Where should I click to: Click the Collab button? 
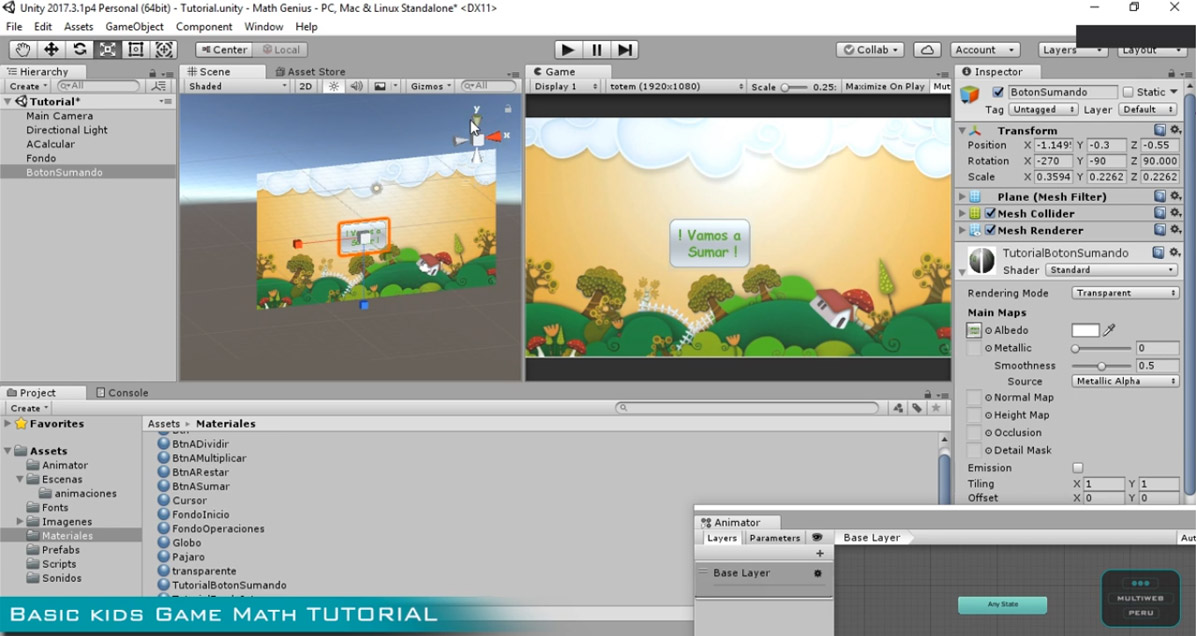click(870, 49)
